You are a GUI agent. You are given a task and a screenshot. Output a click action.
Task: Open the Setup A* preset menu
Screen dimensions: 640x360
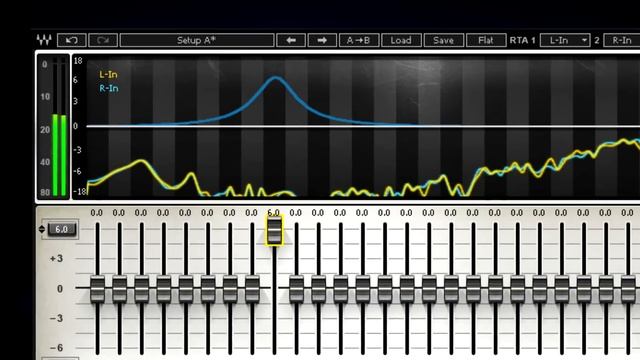click(x=197, y=40)
